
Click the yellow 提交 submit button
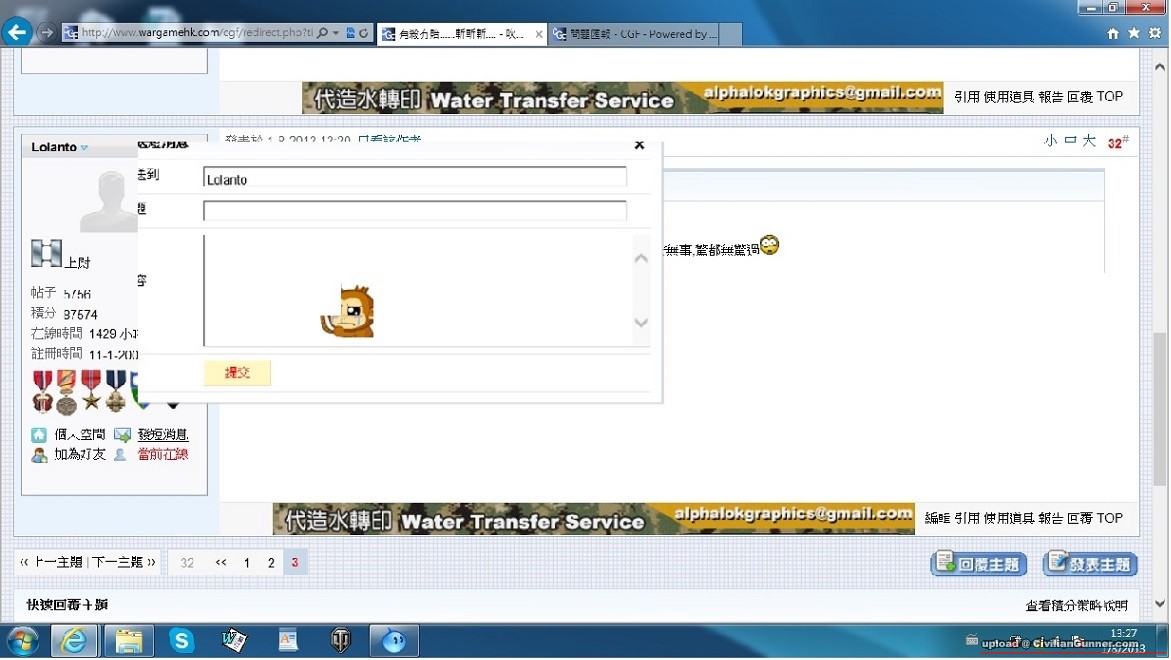pyautogui.click(x=237, y=373)
